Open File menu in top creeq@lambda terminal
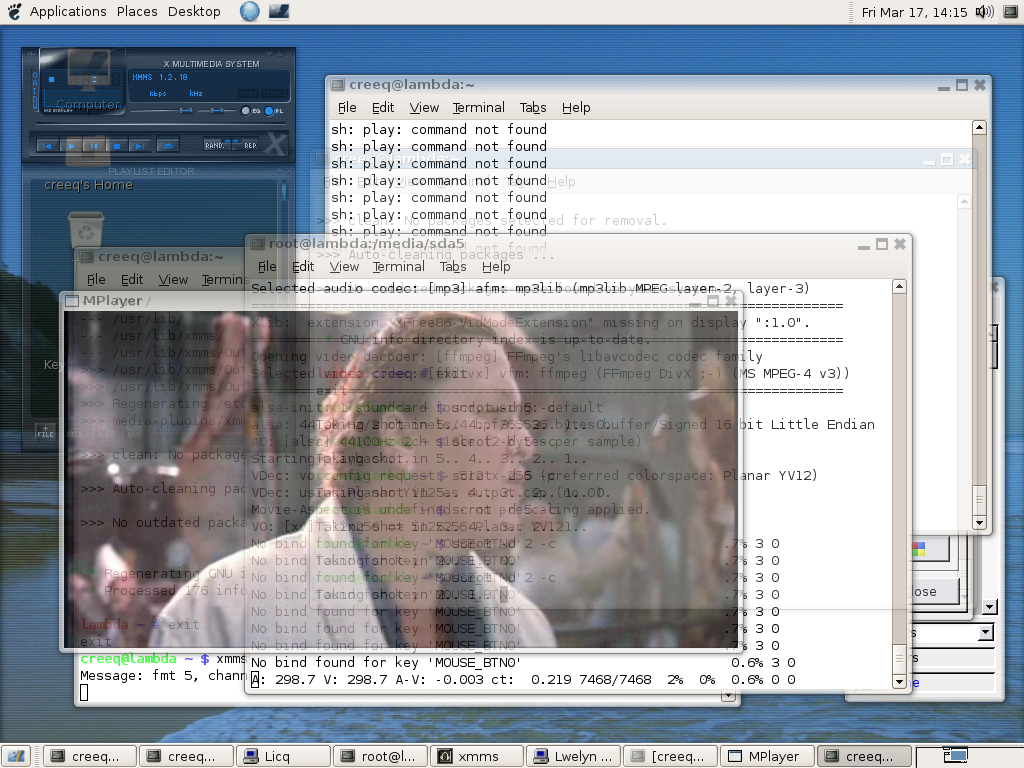The image size is (1024, 768). pos(347,107)
